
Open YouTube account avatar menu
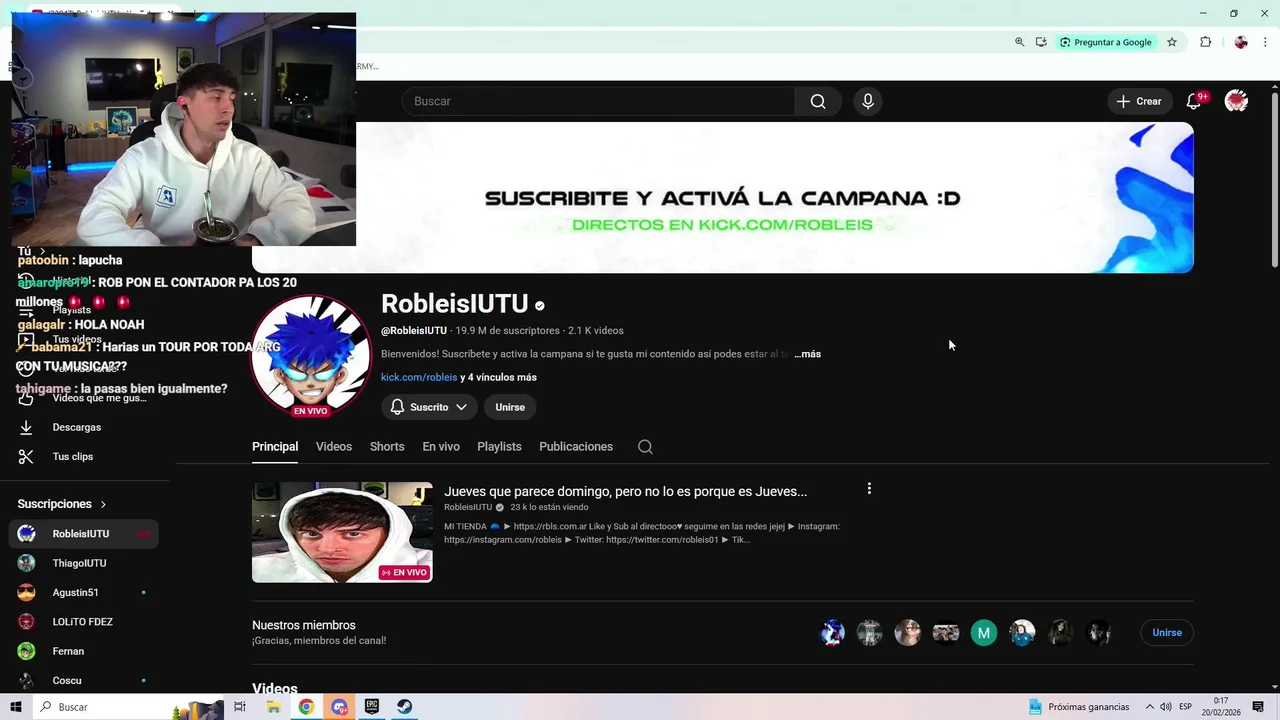pos(1236,101)
